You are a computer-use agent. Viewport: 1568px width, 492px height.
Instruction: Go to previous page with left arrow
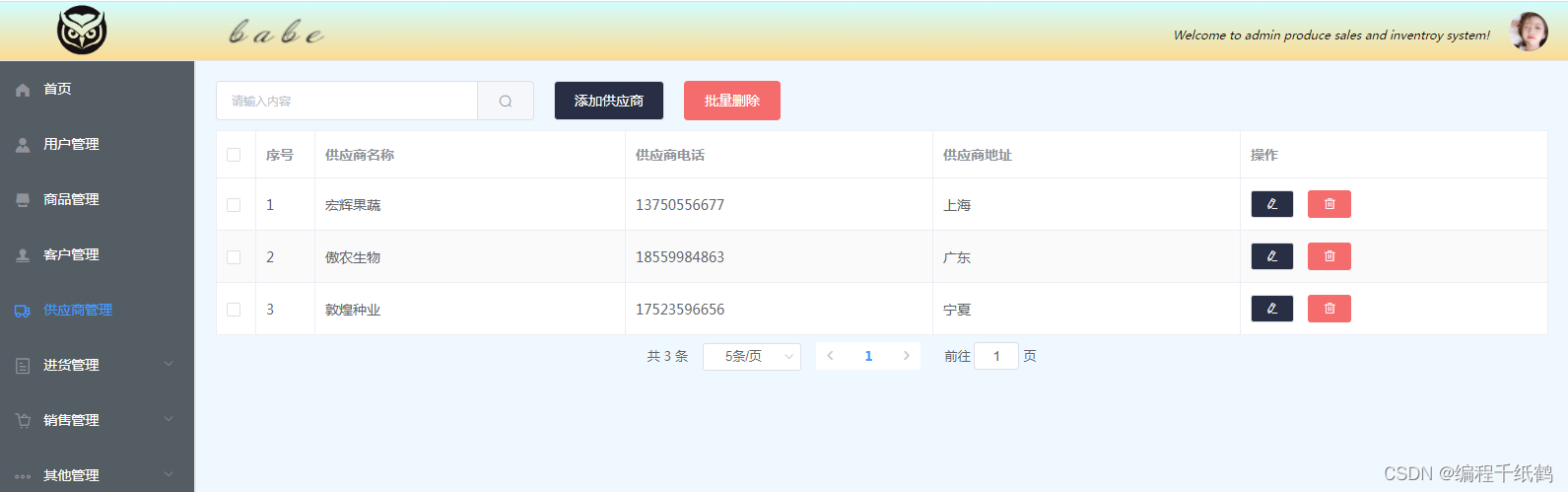[x=831, y=356]
